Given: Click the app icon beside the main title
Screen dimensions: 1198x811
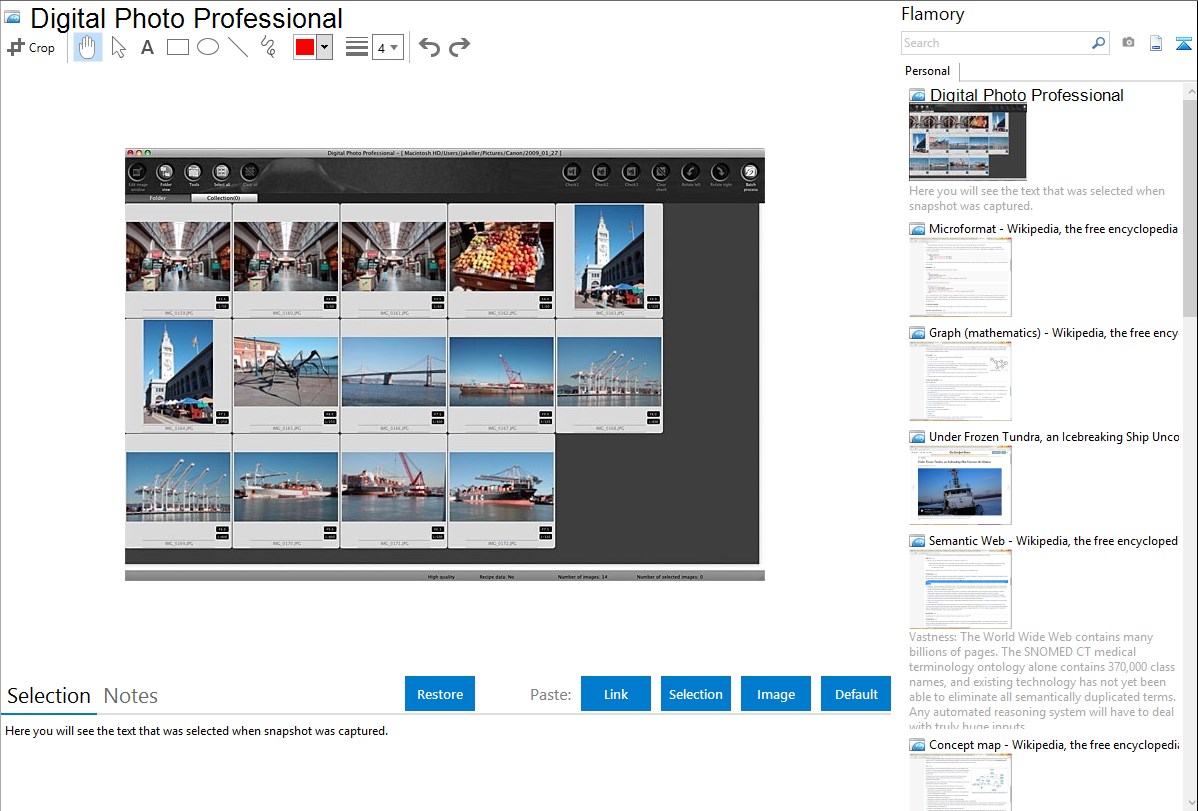Looking at the screenshot, I should coord(12,18).
